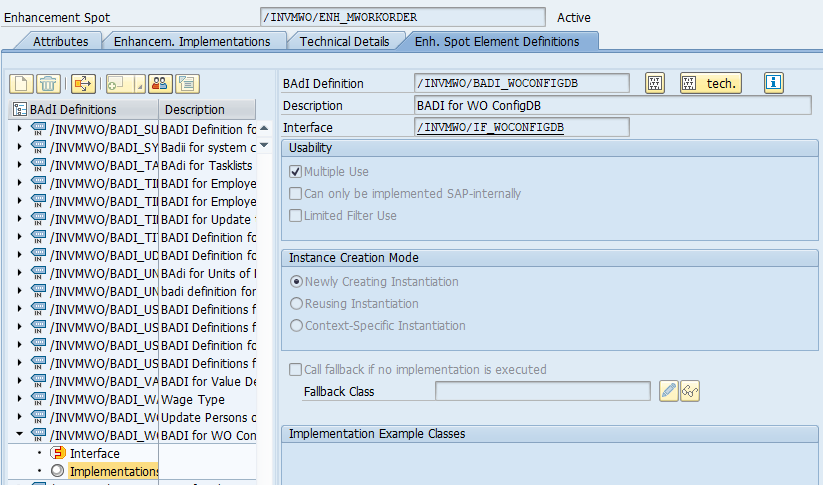Toggle the Multiple Use checkbox

coord(295,172)
